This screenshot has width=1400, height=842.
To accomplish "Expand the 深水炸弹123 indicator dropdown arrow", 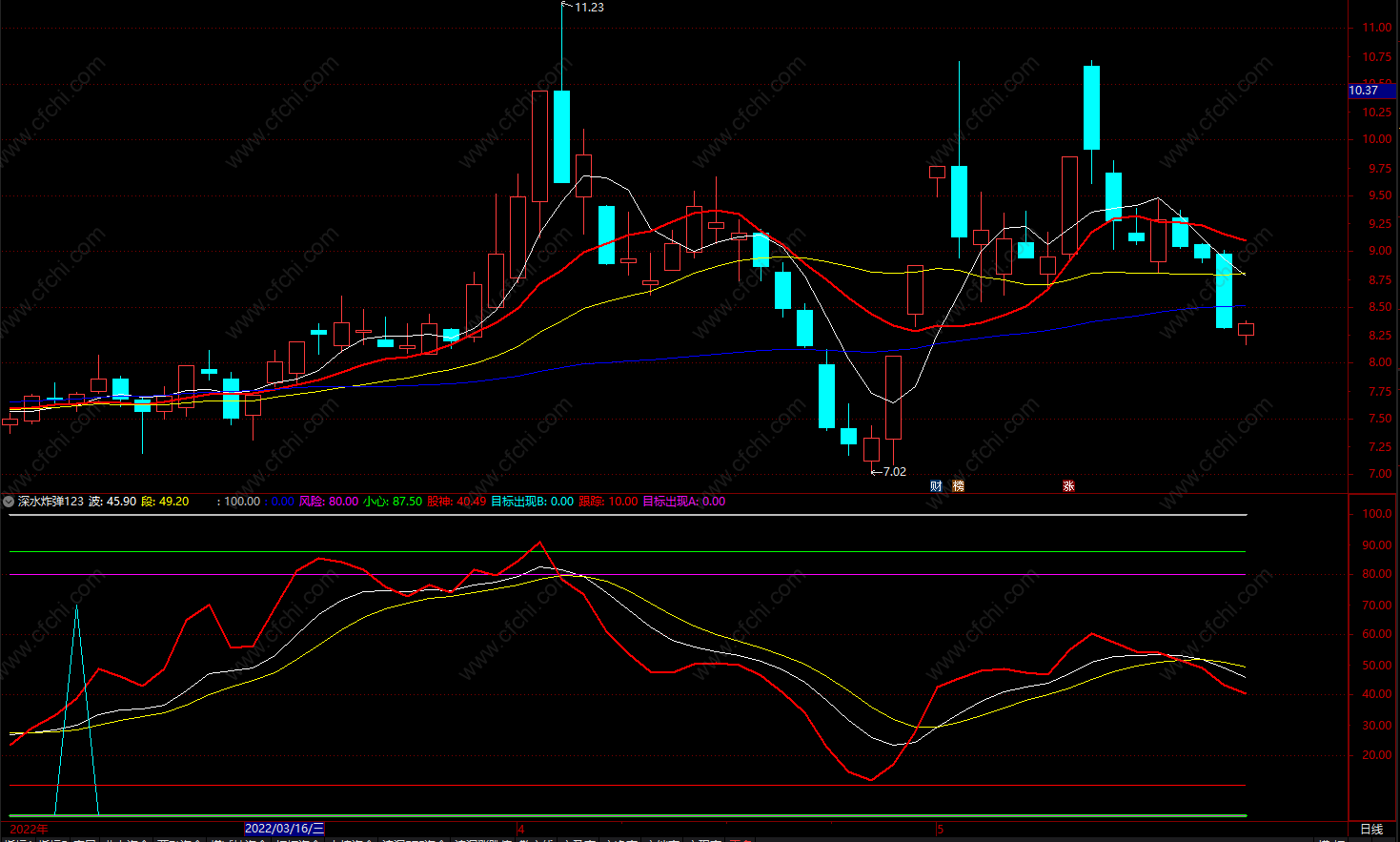I will coord(9,502).
